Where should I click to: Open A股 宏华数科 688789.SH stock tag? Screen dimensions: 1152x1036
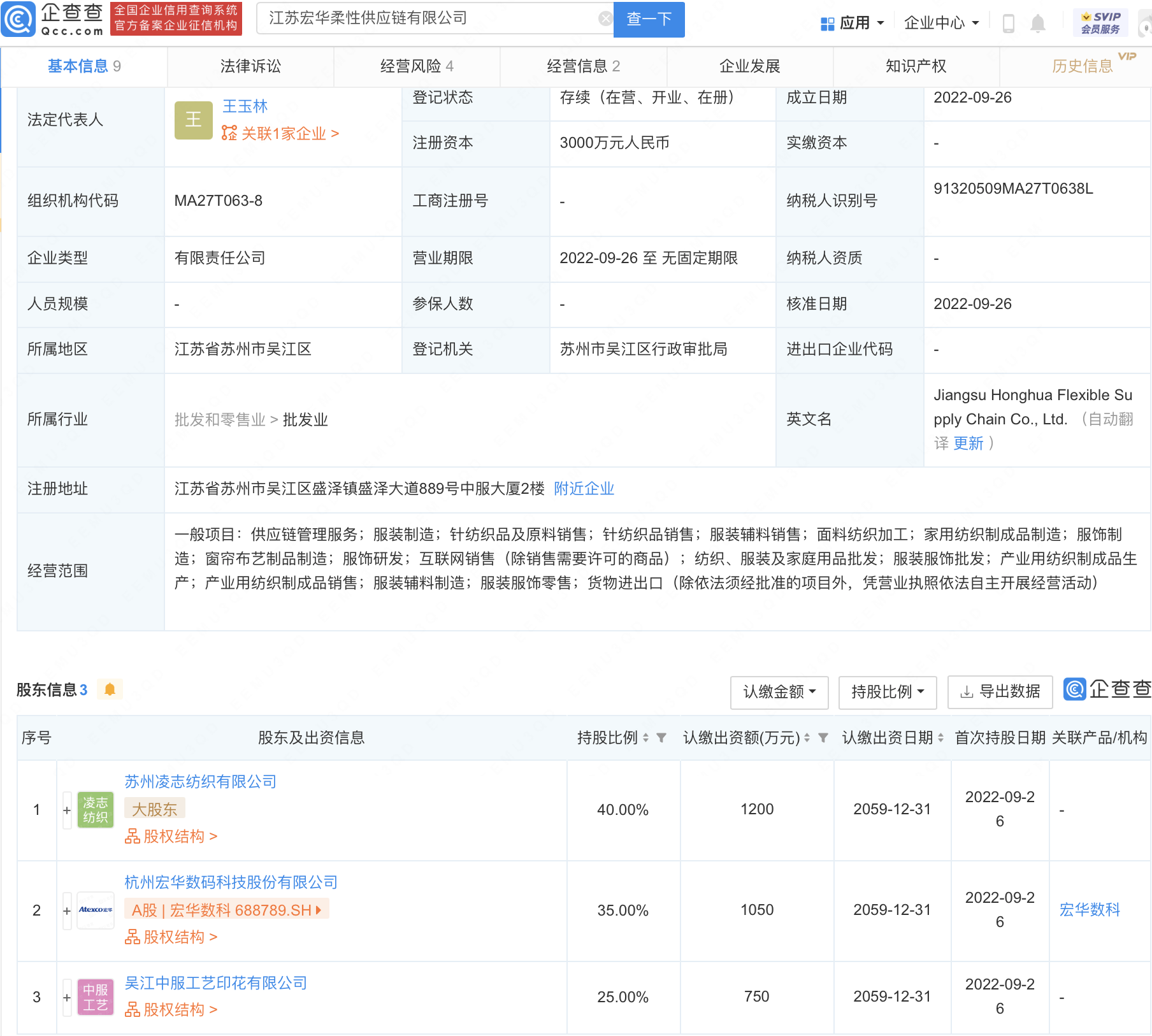coord(226,910)
